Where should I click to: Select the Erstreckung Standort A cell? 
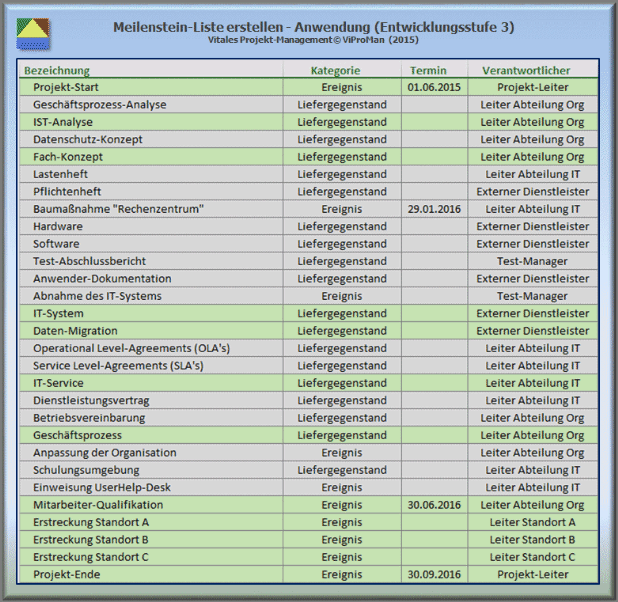pos(151,522)
